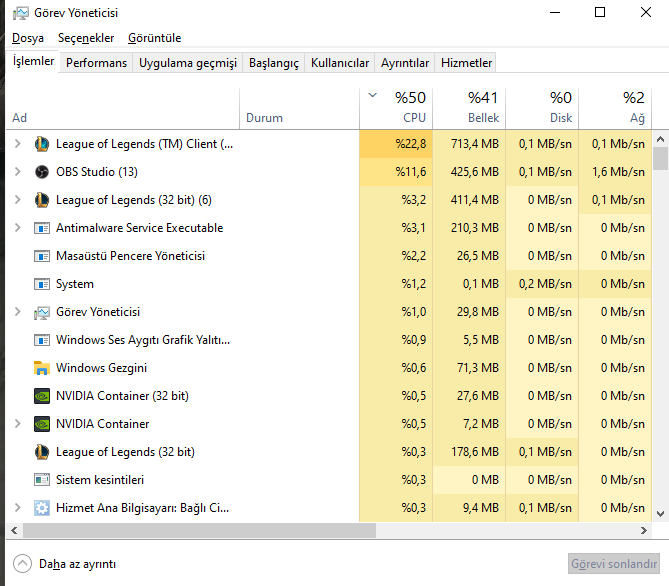Click the Görevi sonlandır button
The image size is (669, 586).
click(x=614, y=564)
